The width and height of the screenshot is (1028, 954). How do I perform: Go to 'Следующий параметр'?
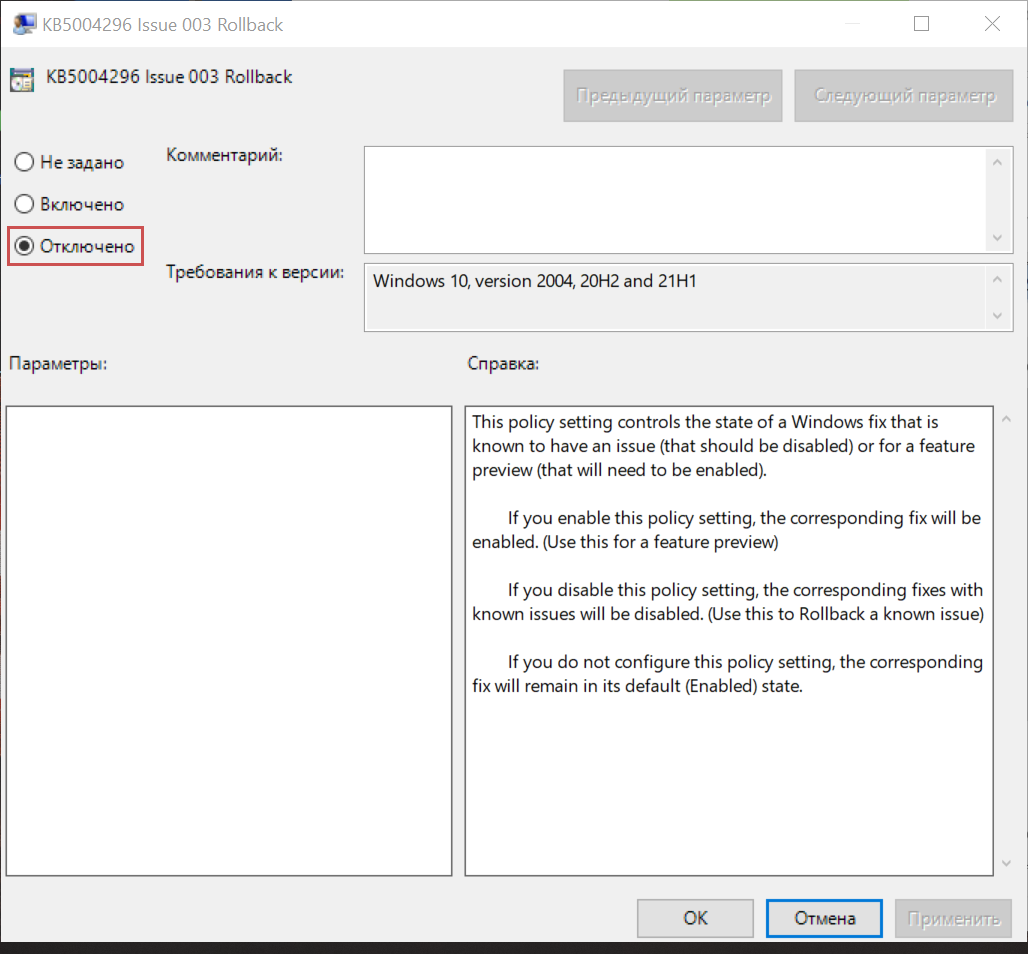pos(904,96)
